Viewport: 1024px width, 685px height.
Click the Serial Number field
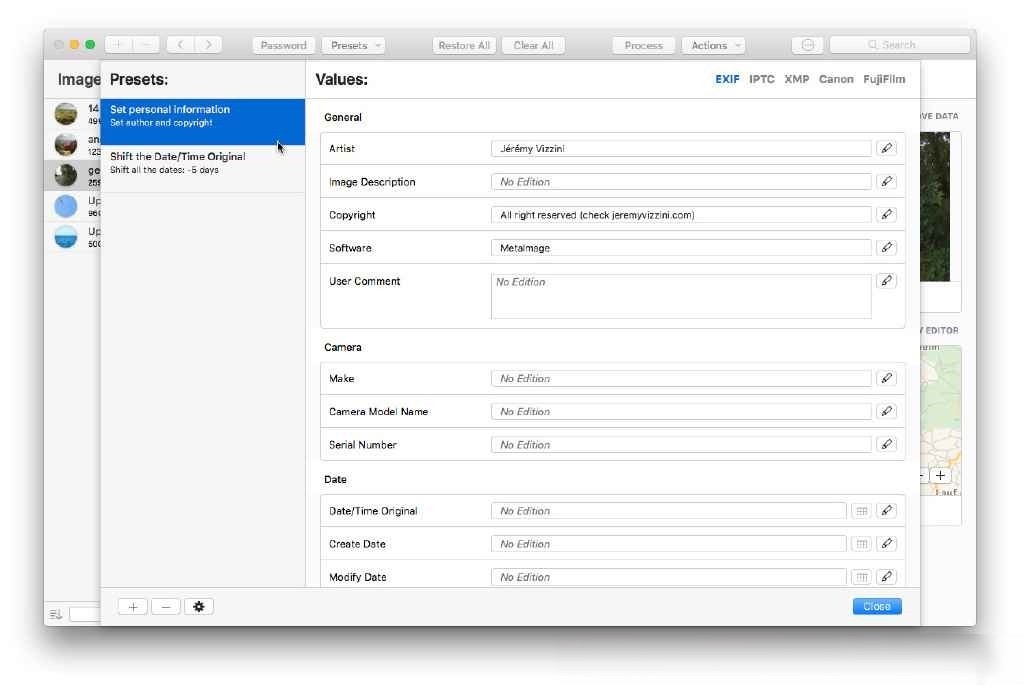click(680, 444)
